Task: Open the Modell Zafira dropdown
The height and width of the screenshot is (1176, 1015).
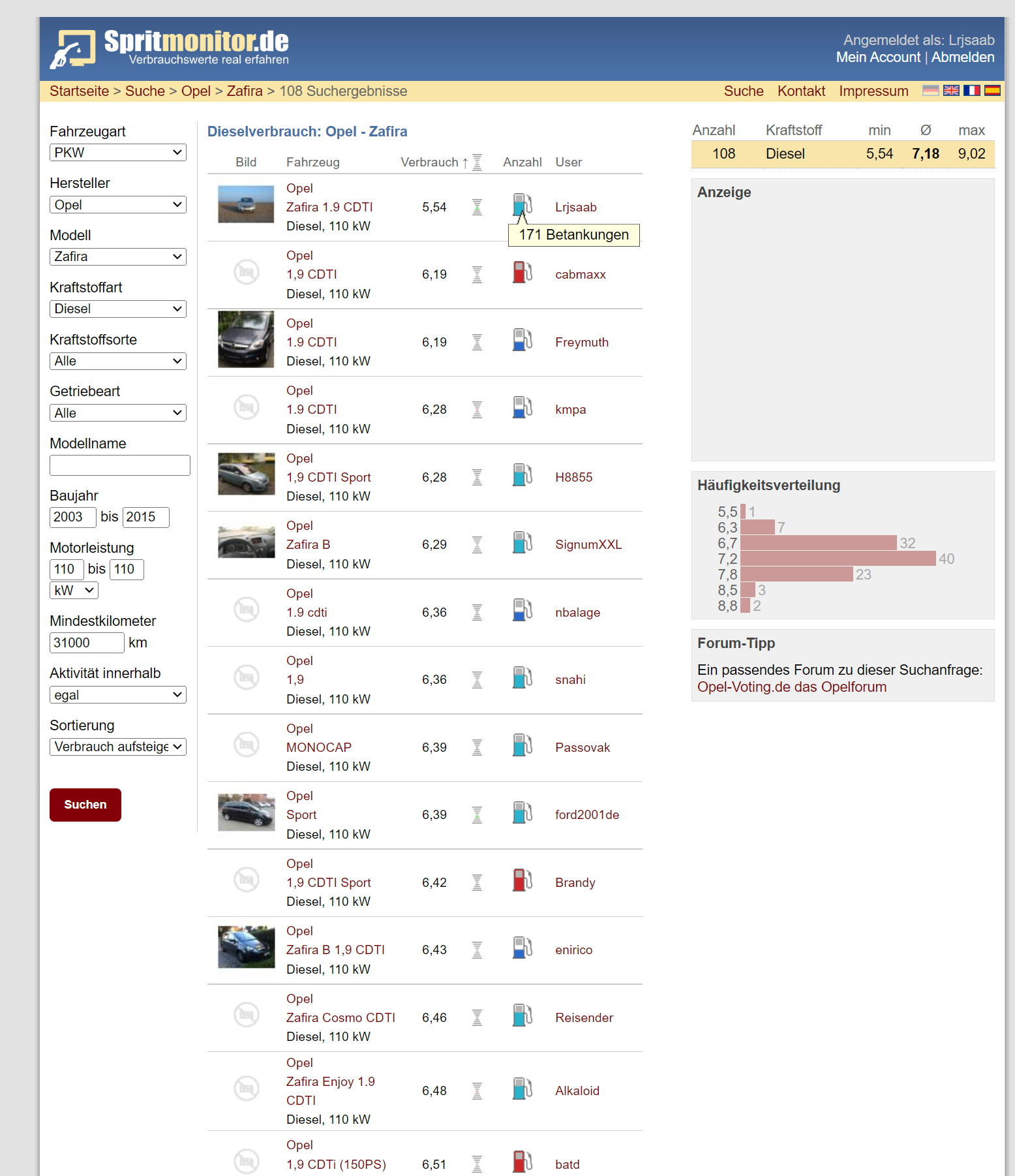Action: [x=118, y=256]
